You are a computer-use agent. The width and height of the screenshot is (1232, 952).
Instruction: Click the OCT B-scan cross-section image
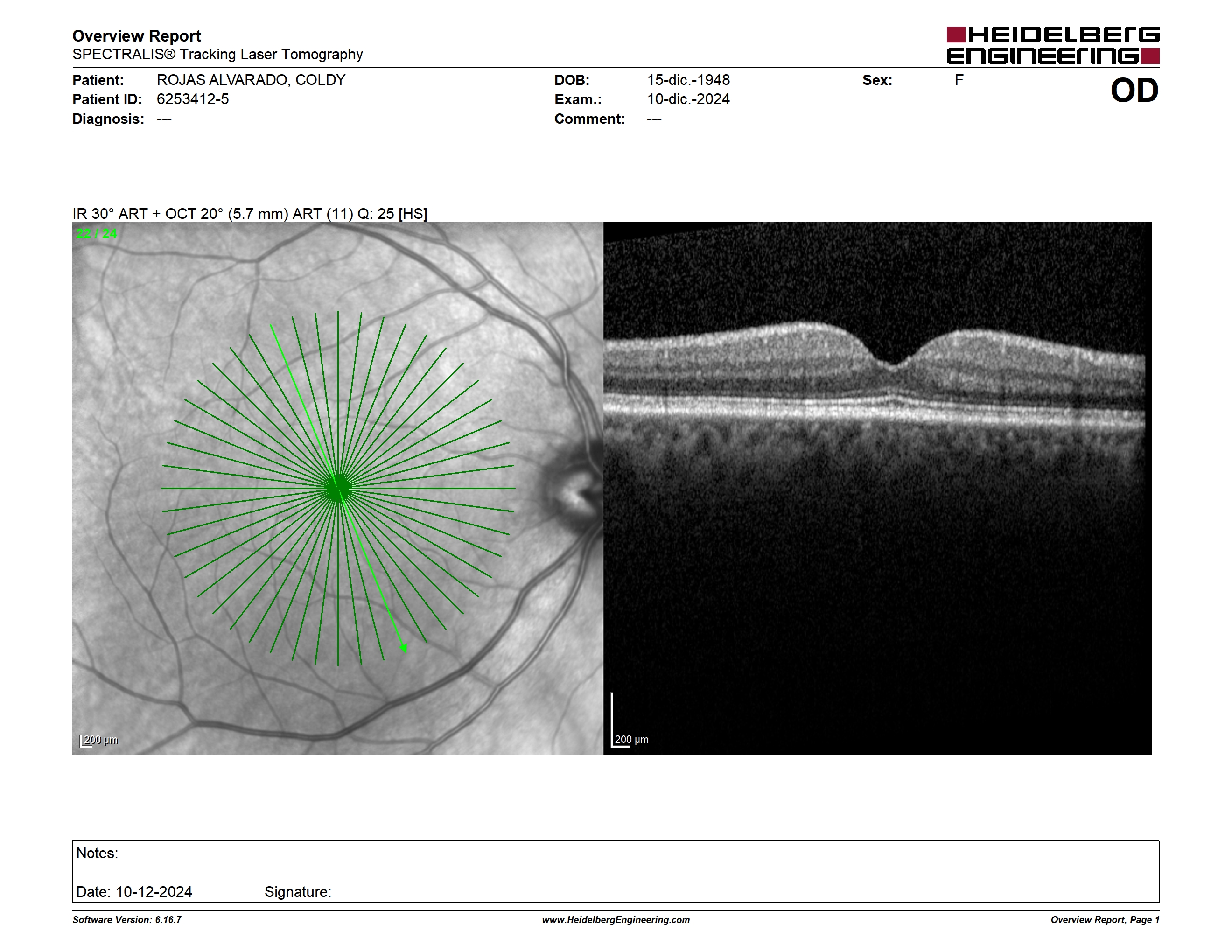tap(877, 488)
